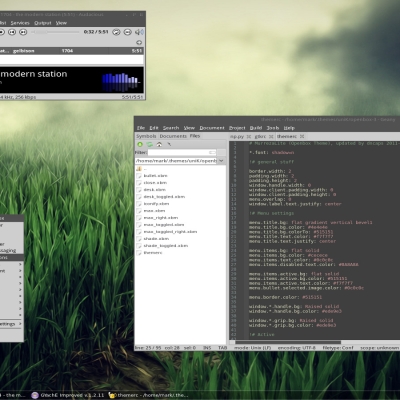Toggle repeat mode in Audacious
This screenshot has width=400, height=400.
[x=116, y=32]
